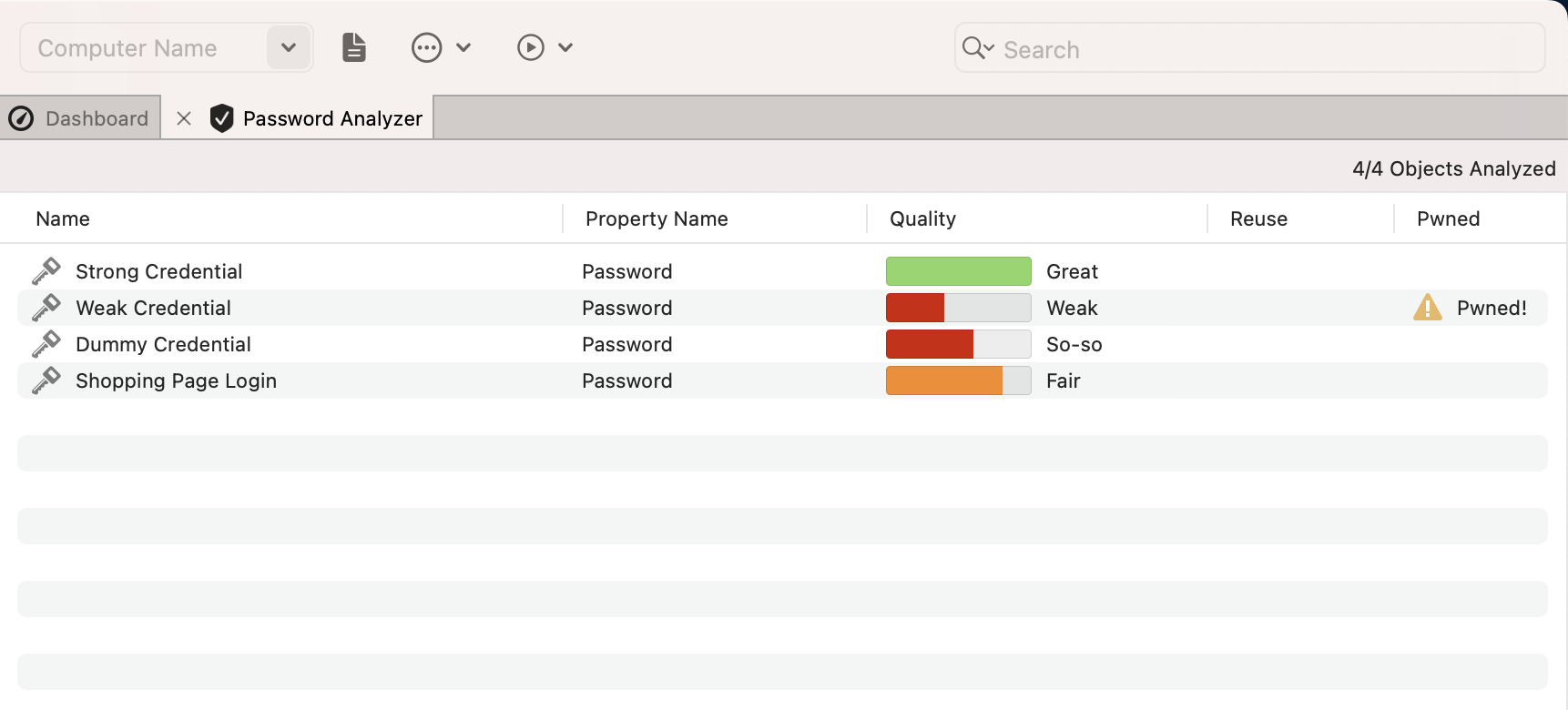Click the green Great quality bar
The height and width of the screenshot is (710, 1568).
[x=958, y=271]
